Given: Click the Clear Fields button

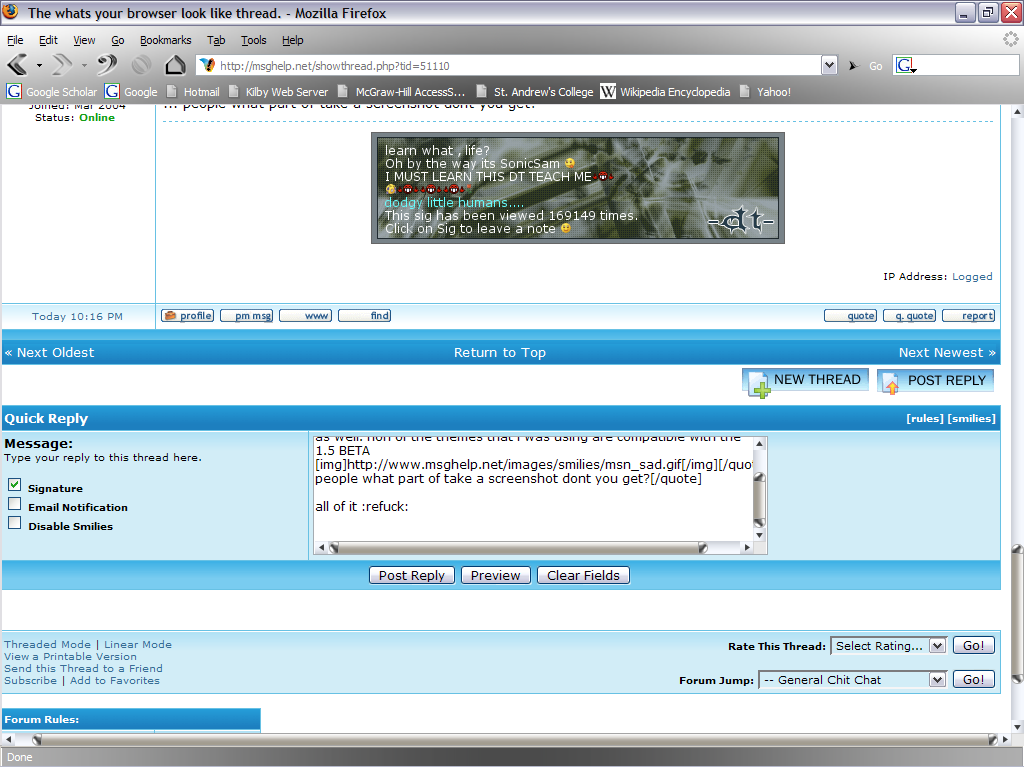Looking at the screenshot, I should (583, 575).
